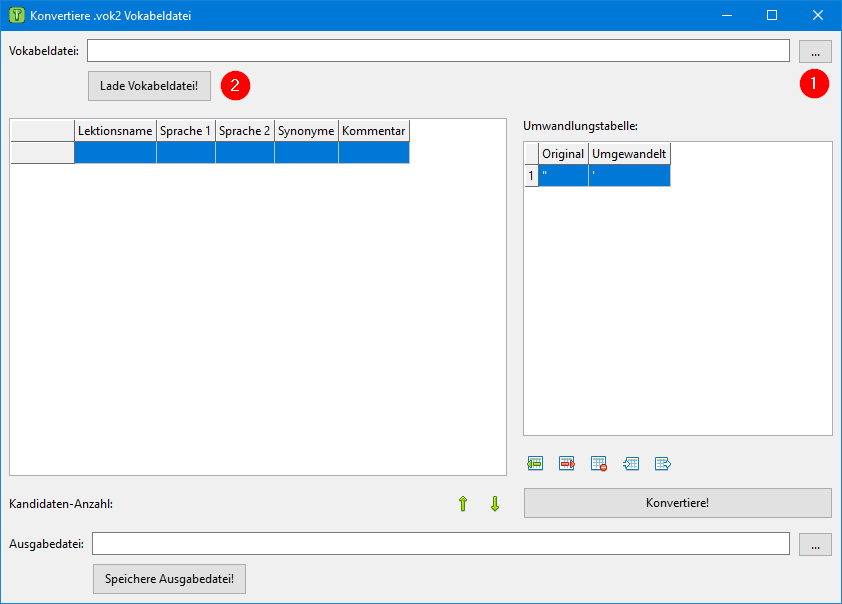Browse for Vokabeldatei with the ... button
This screenshot has width=842, height=604.
point(815,51)
